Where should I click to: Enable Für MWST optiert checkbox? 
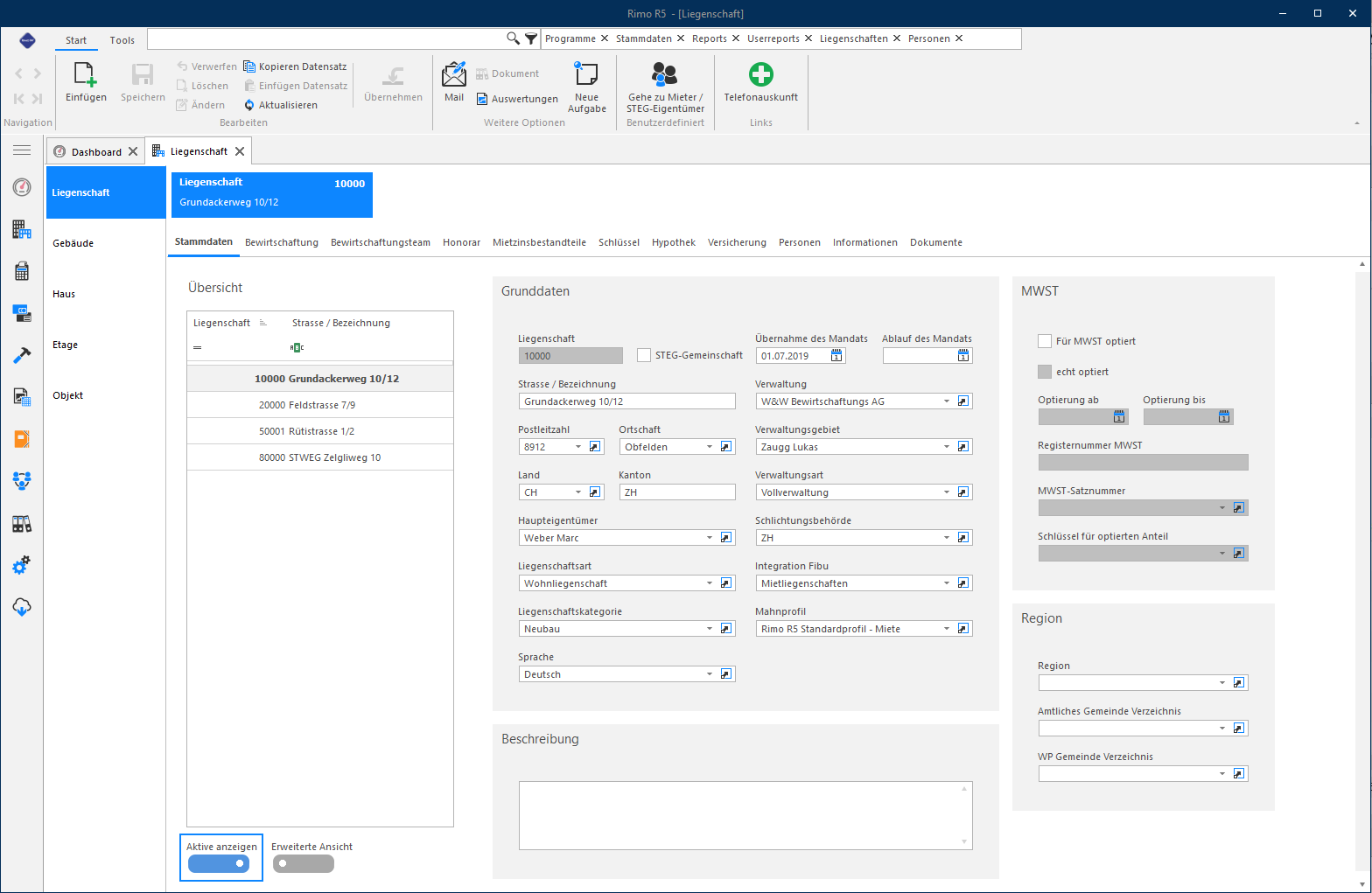click(x=1045, y=341)
